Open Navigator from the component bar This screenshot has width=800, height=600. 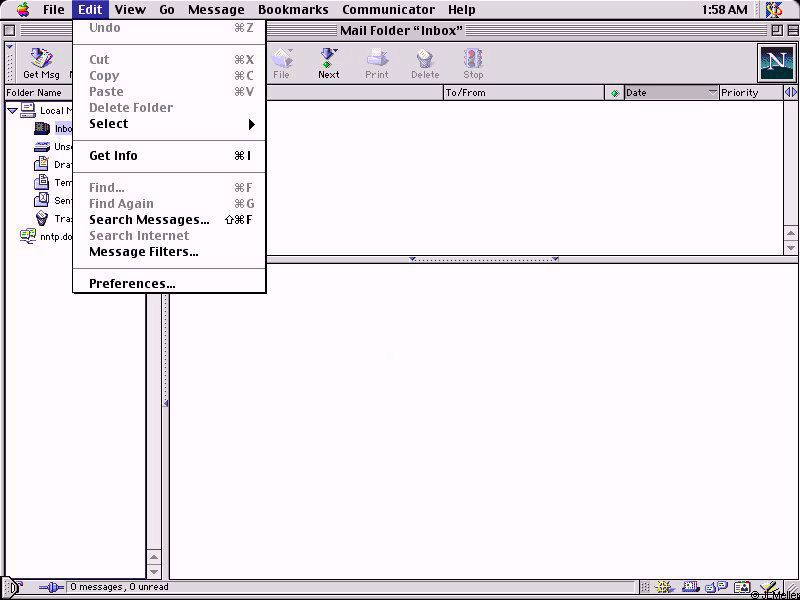pos(663,588)
